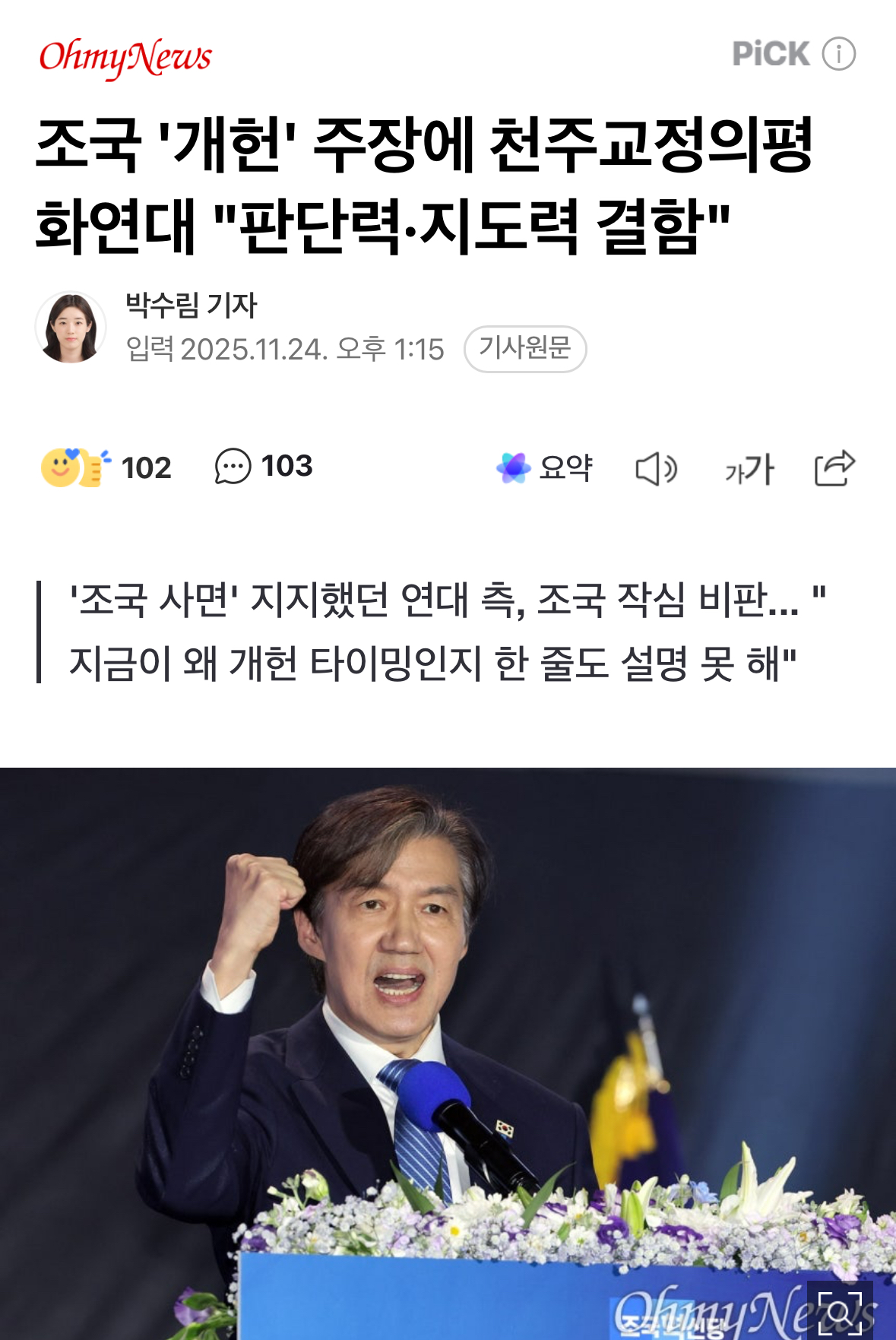Click the comment count 103
Screen dimensions: 896x1340
[287, 466]
